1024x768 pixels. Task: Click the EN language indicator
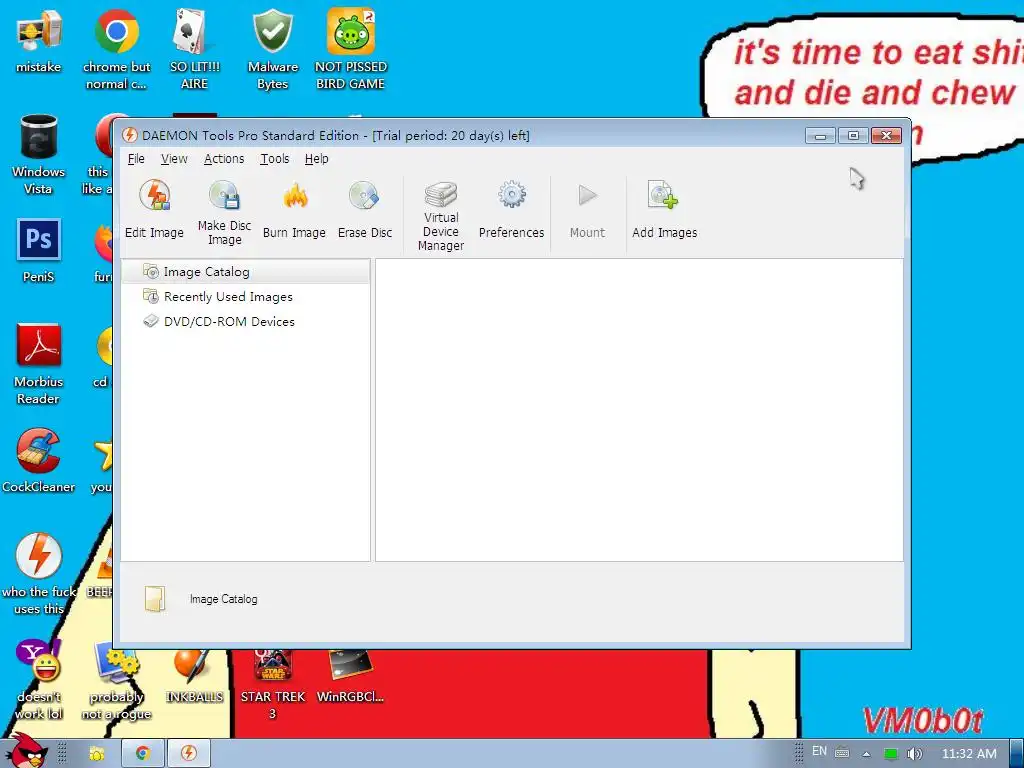(819, 752)
